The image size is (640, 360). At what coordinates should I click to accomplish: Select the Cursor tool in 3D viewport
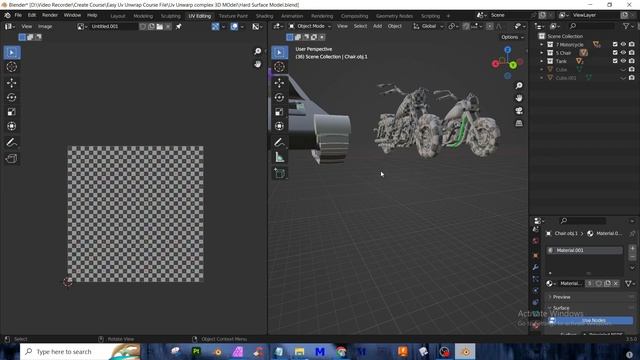coord(280,67)
